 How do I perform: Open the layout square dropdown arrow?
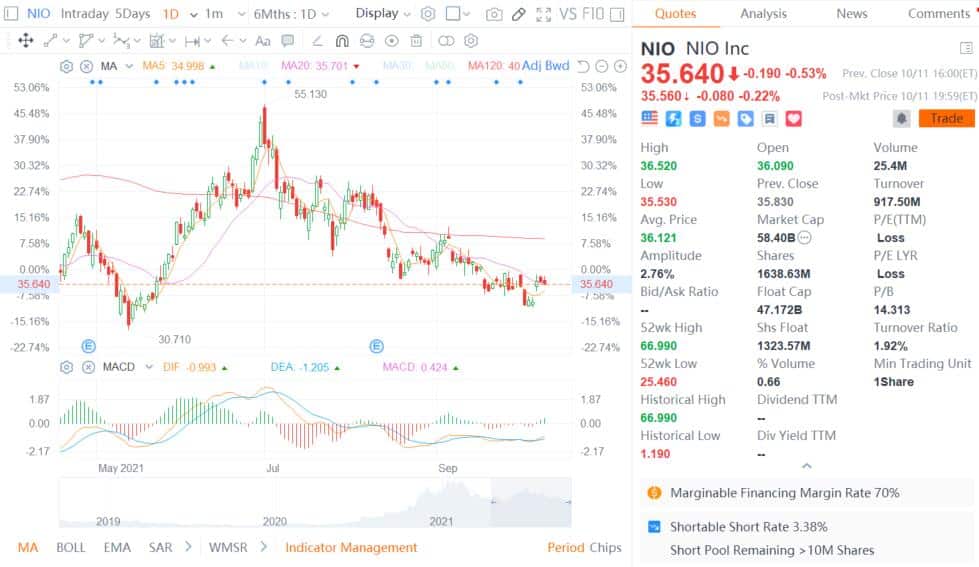pyautogui.click(x=466, y=14)
